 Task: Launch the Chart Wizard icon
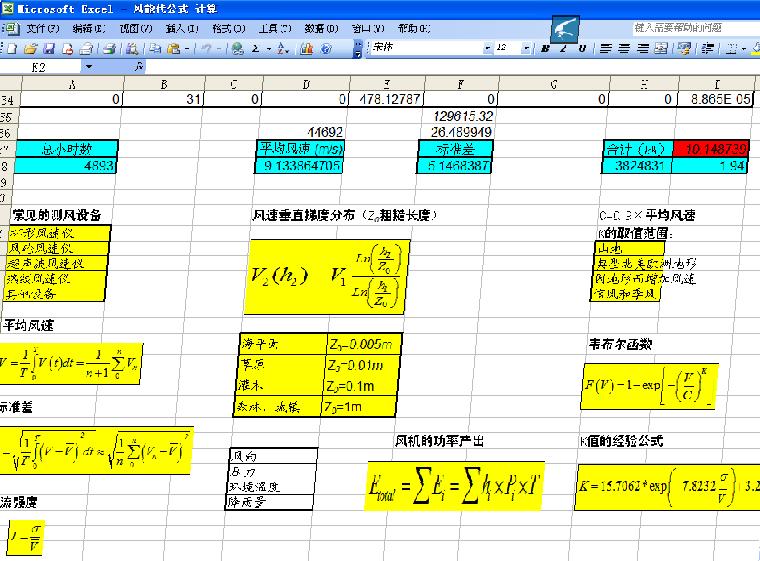[x=307, y=48]
